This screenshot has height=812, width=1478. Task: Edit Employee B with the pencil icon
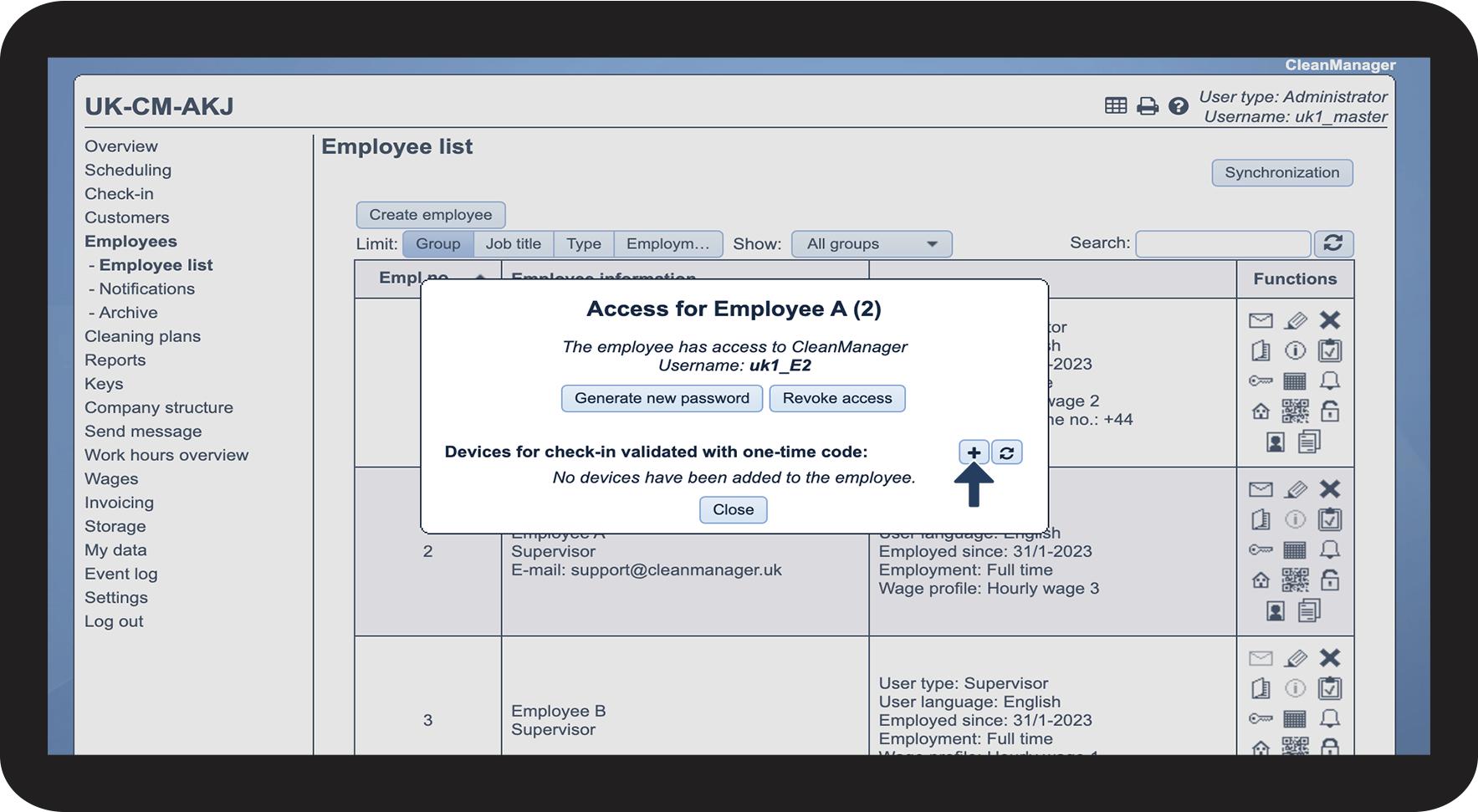click(1296, 658)
